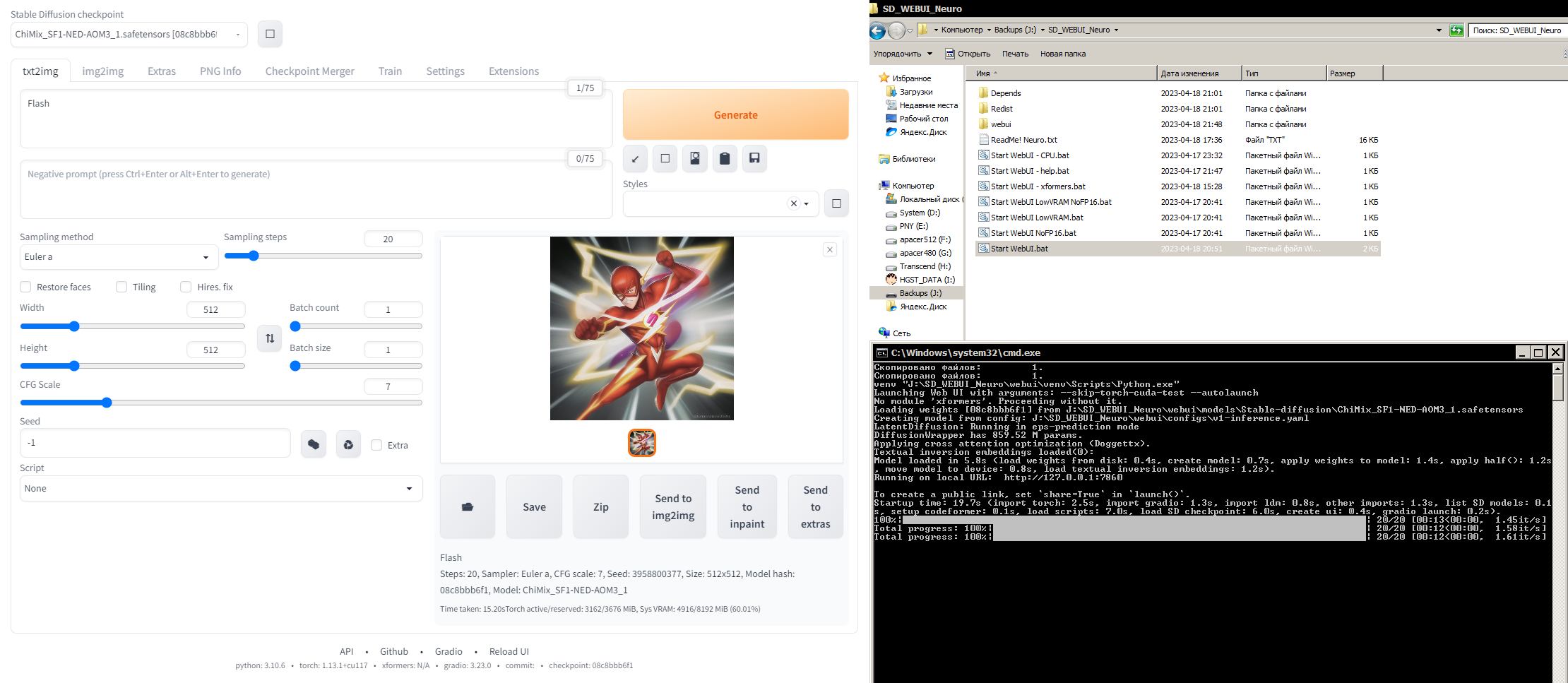The image size is (1568, 683).
Task: Send image to inpaint
Action: click(747, 507)
